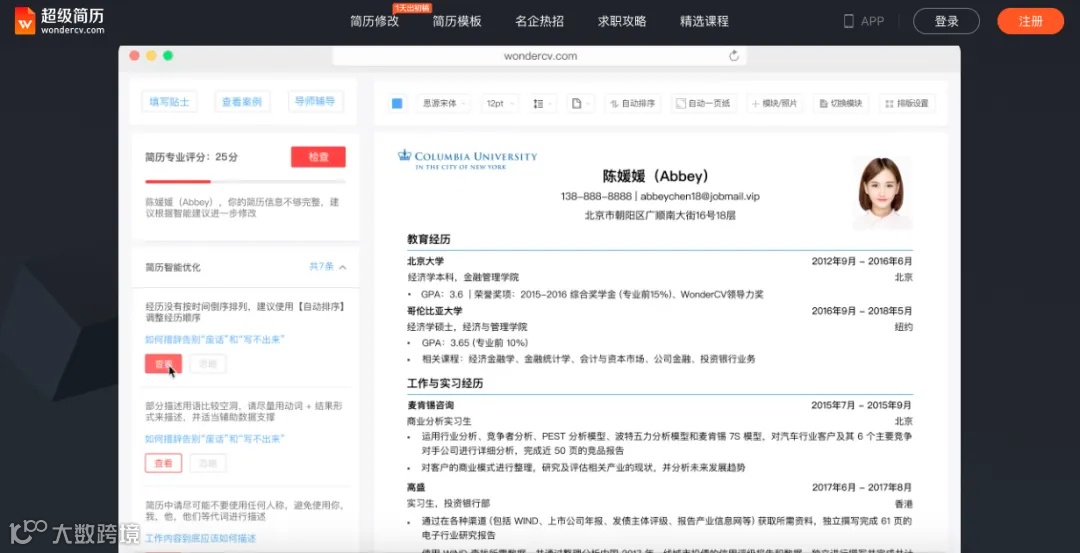Viewport: 1080px width, 553px height.
Task: Click the browser reload icon in address bar
Action: click(734, 56)
